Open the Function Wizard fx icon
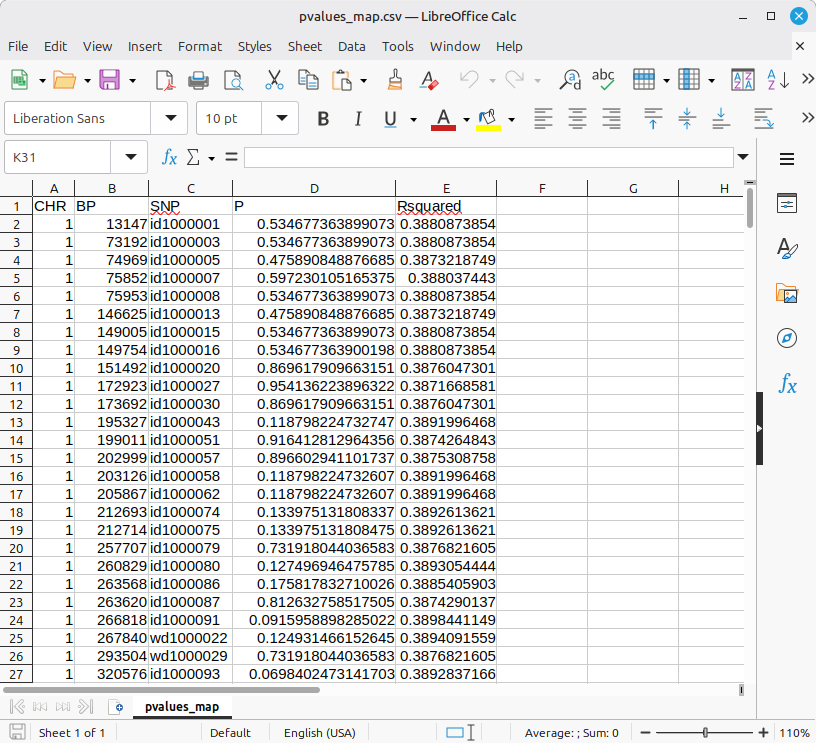This screenshot has height=743, width=816. point(170,157)
